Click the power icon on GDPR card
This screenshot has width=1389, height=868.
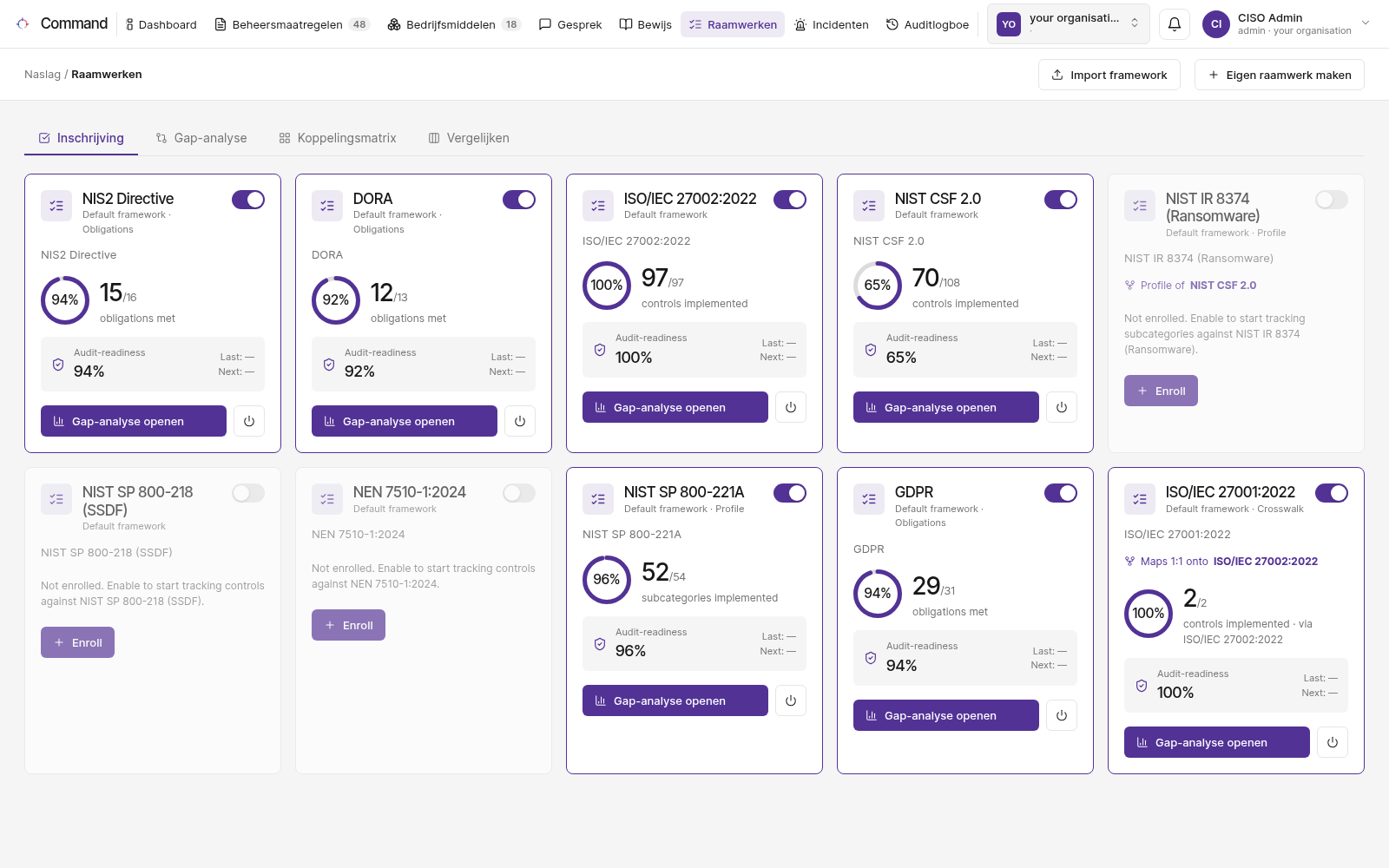[1062, 715]
